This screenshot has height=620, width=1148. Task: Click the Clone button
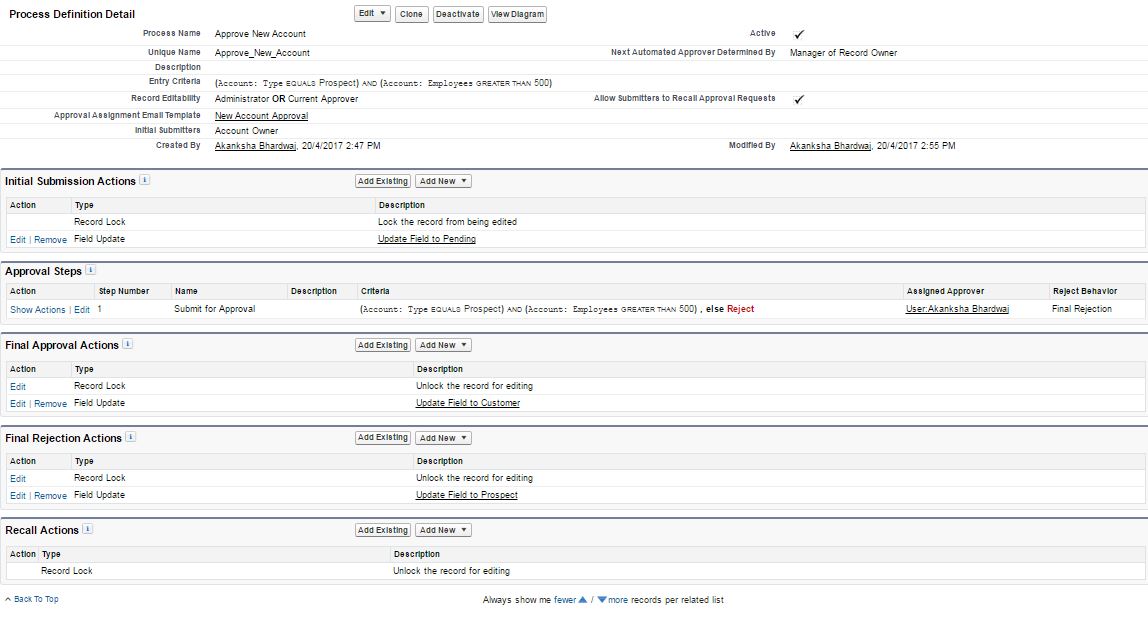click(x=411, y=14)
